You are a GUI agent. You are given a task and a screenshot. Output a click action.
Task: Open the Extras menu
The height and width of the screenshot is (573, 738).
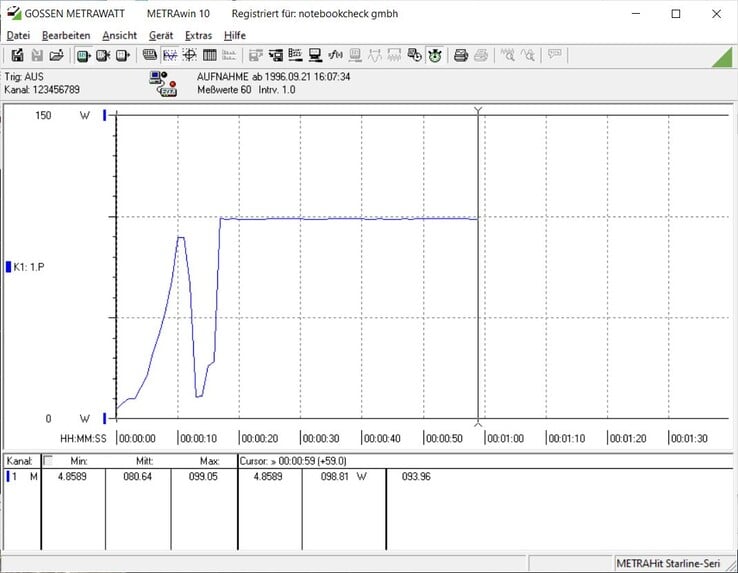pyautogui.click(x=198, y=35)
